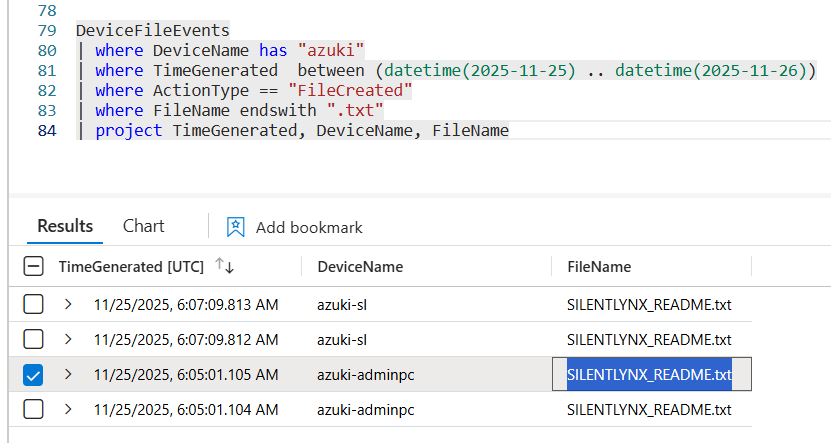Check the row for 6:05:01.104 AM
831x443 pixels.
[x=33, y=410]
